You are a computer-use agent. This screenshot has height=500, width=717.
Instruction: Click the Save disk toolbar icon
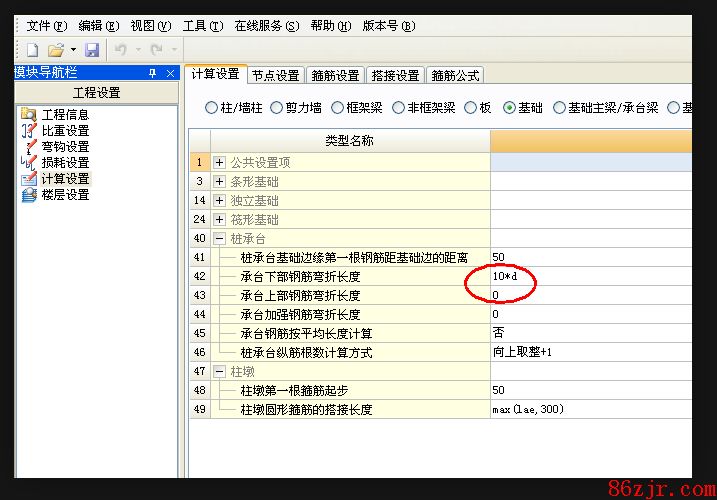[x=91, y=50]
